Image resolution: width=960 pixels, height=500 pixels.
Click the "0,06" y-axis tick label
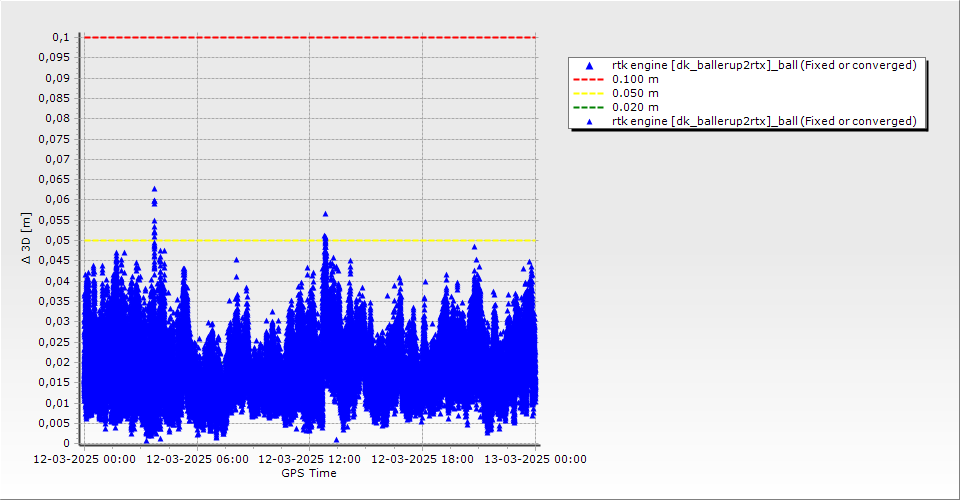58,200
